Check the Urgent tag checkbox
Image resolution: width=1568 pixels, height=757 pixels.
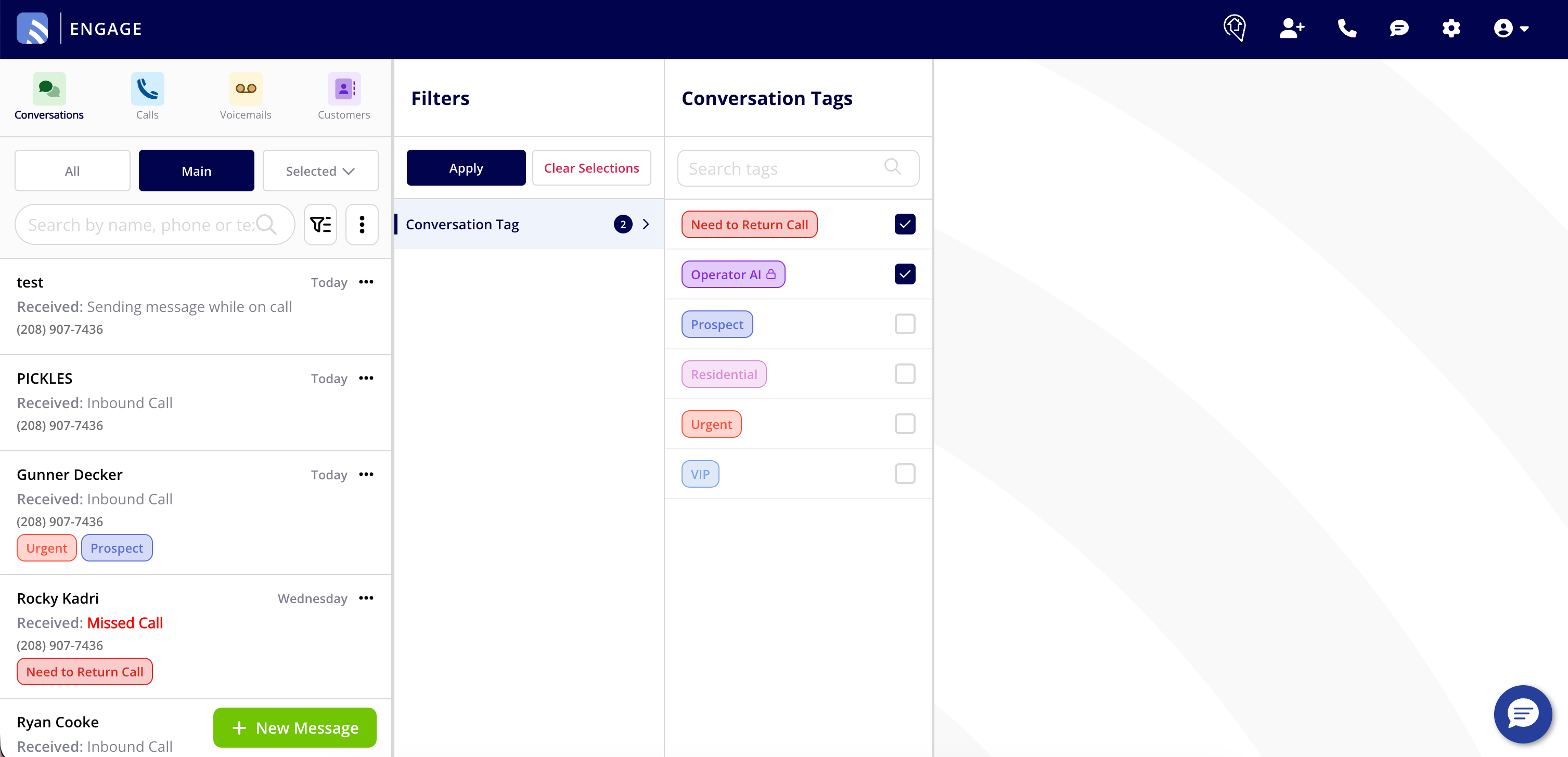(905, 424)
